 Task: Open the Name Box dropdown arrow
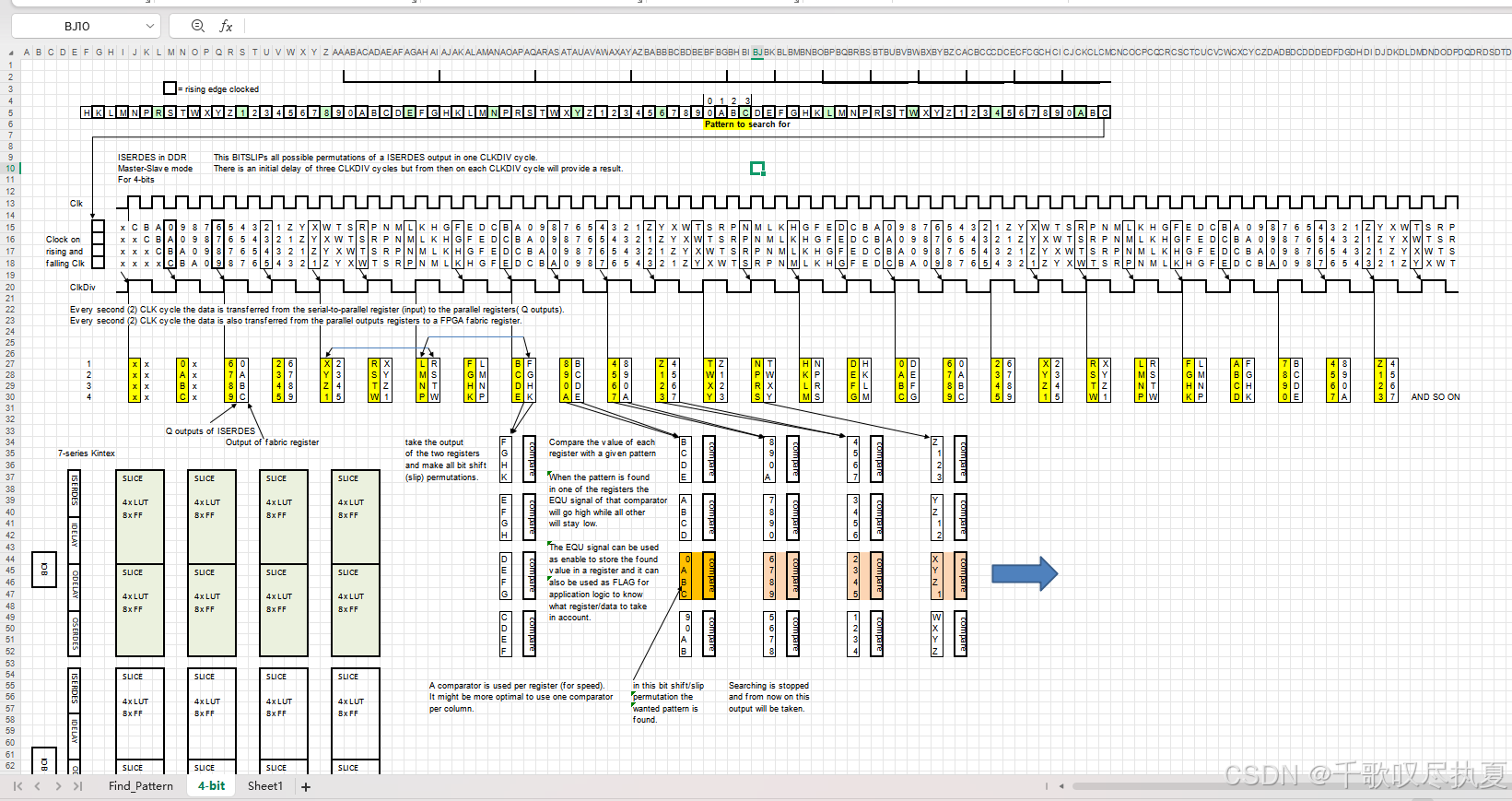(x=149, y=26)
